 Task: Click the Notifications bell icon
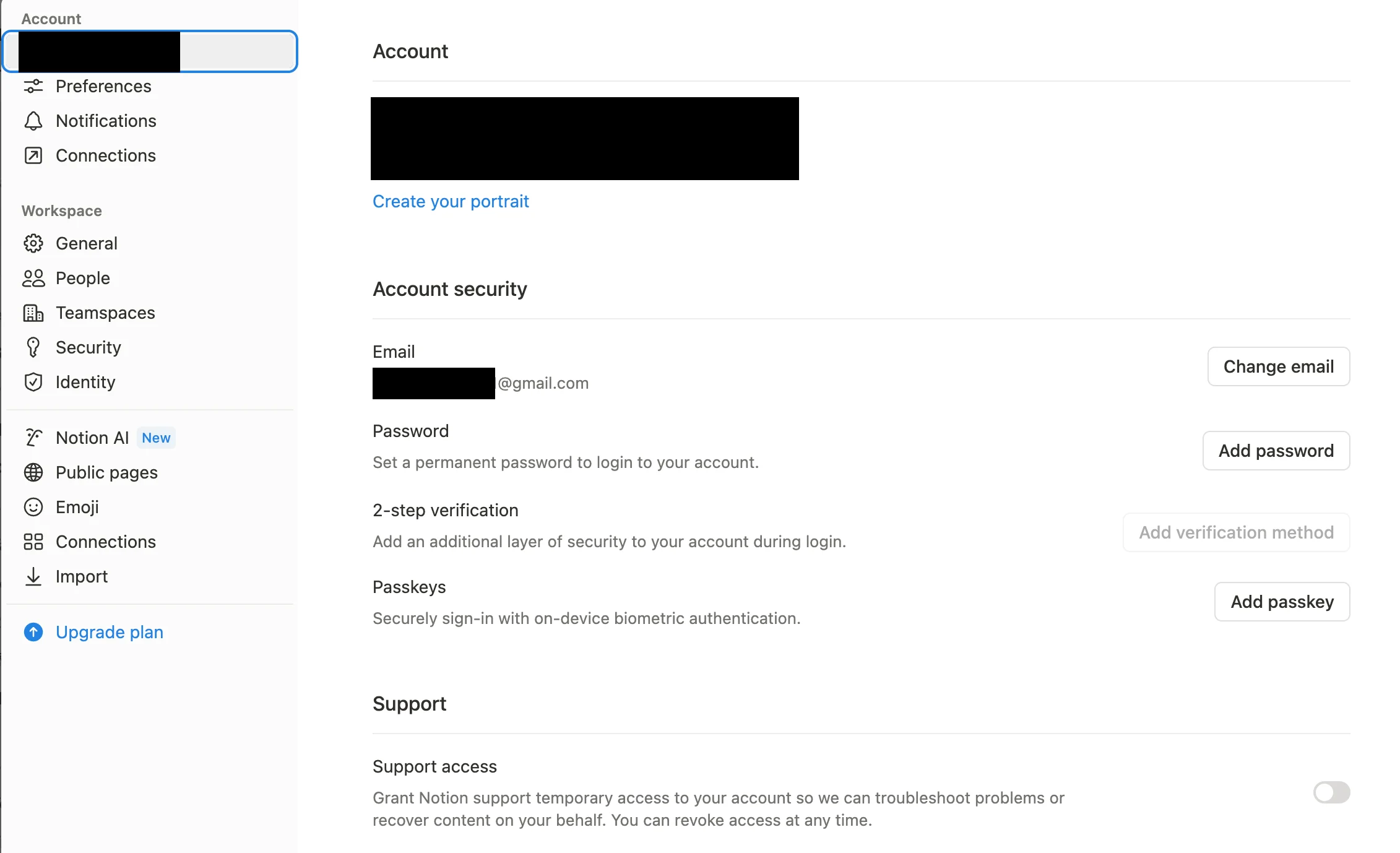33,121
